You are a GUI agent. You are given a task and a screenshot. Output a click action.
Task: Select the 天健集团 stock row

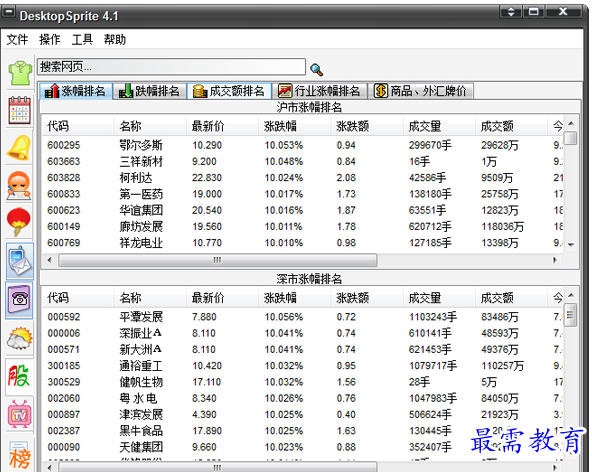302,447
